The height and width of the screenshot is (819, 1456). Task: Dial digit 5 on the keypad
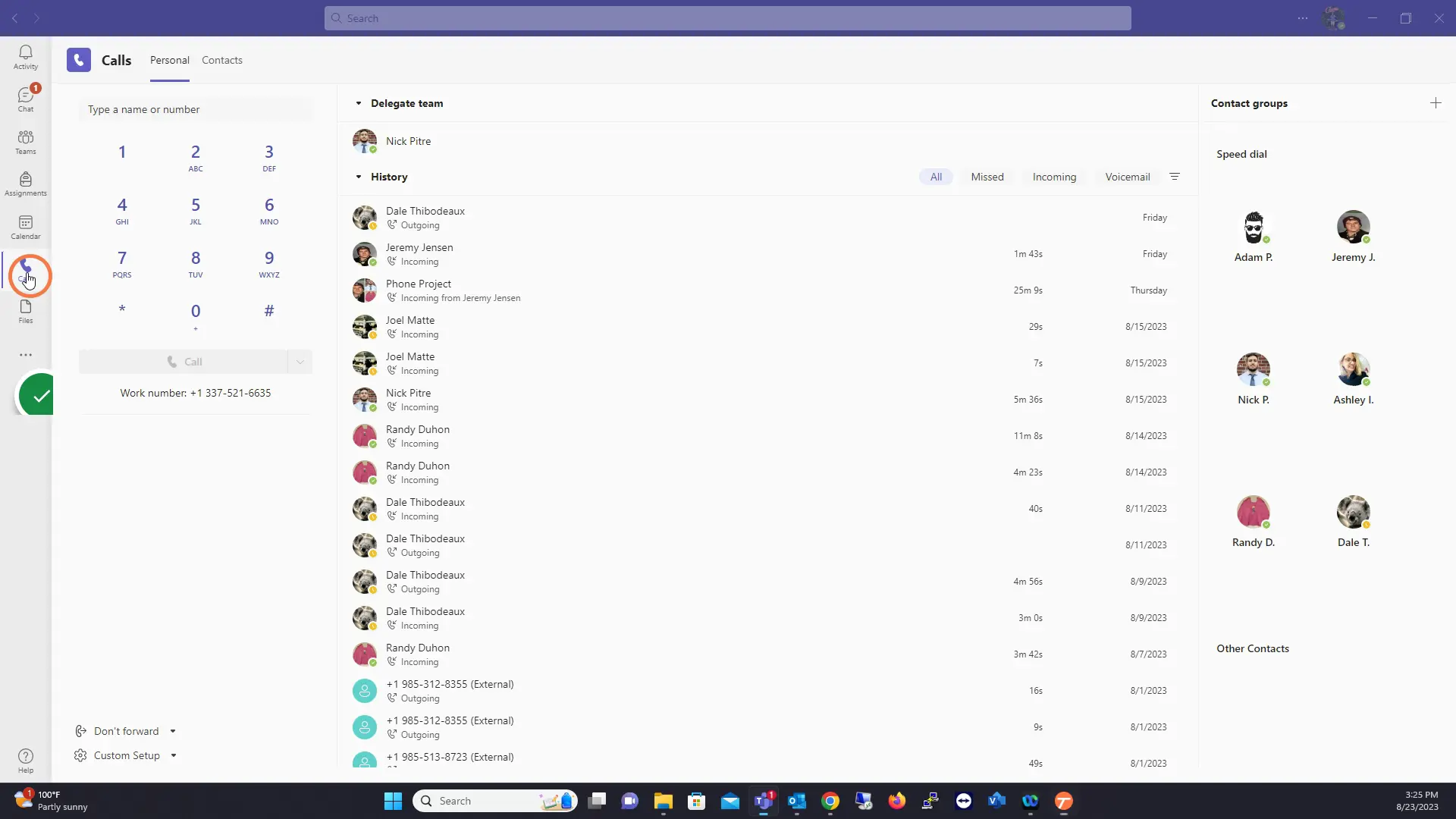[x=196, y=211]
